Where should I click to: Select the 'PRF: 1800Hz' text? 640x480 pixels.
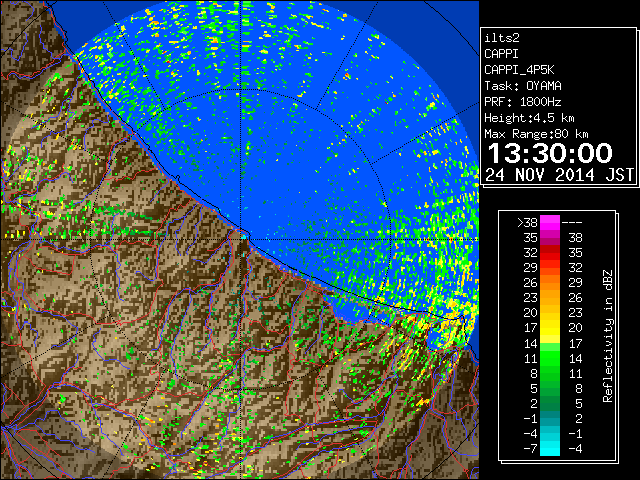pyautogui.click(x=523, y=102)
